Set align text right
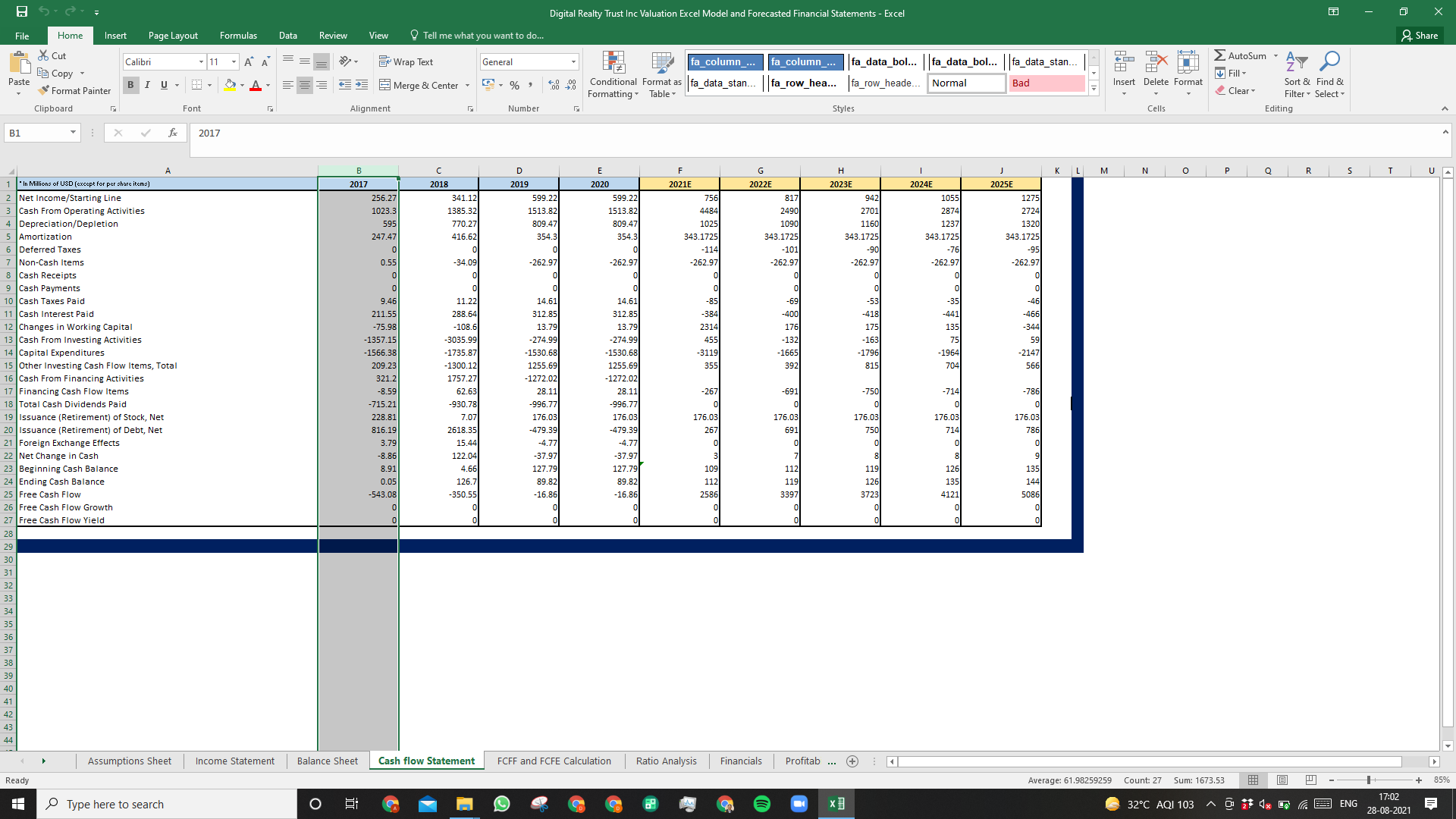 (322, 85)
